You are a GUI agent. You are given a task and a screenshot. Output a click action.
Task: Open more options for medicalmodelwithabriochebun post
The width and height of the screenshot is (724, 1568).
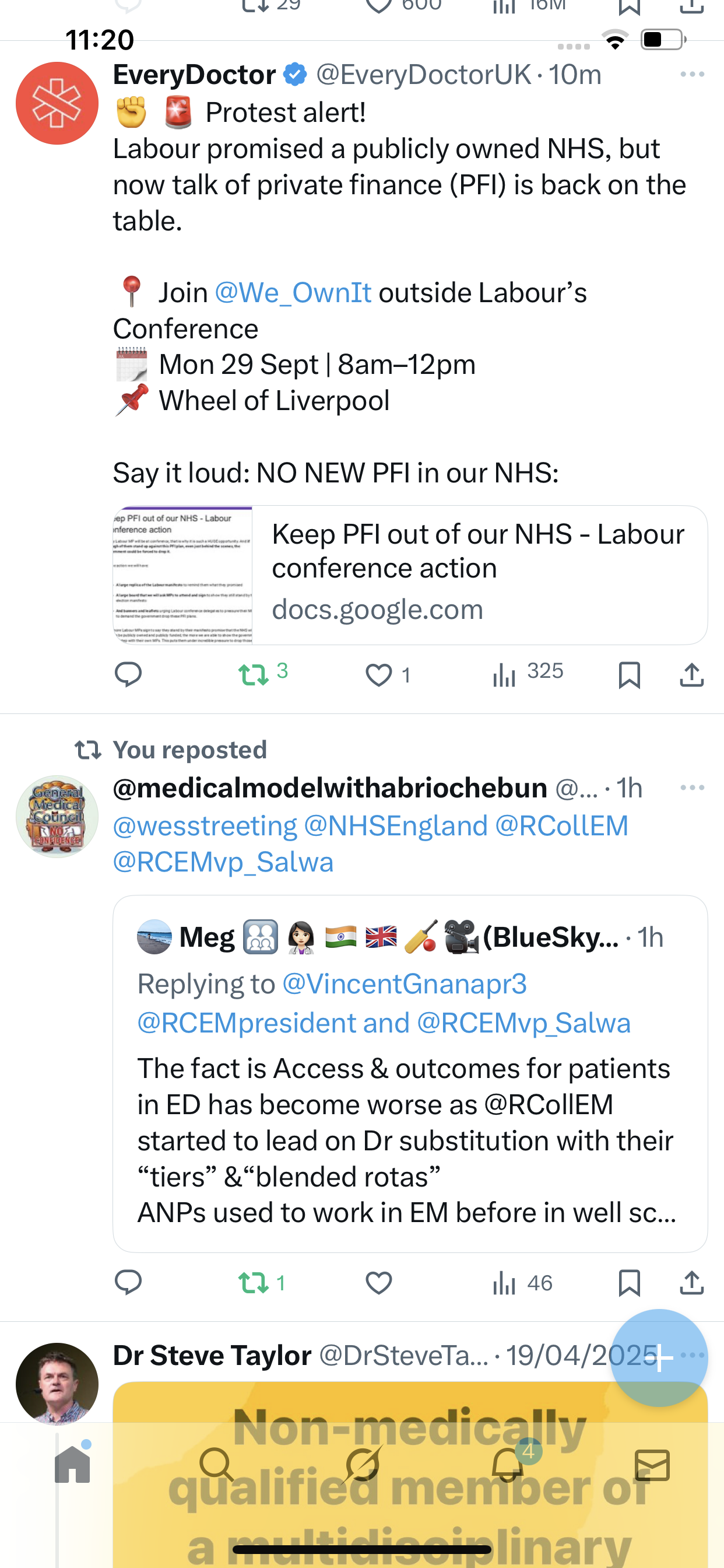[x=692, y=787]
